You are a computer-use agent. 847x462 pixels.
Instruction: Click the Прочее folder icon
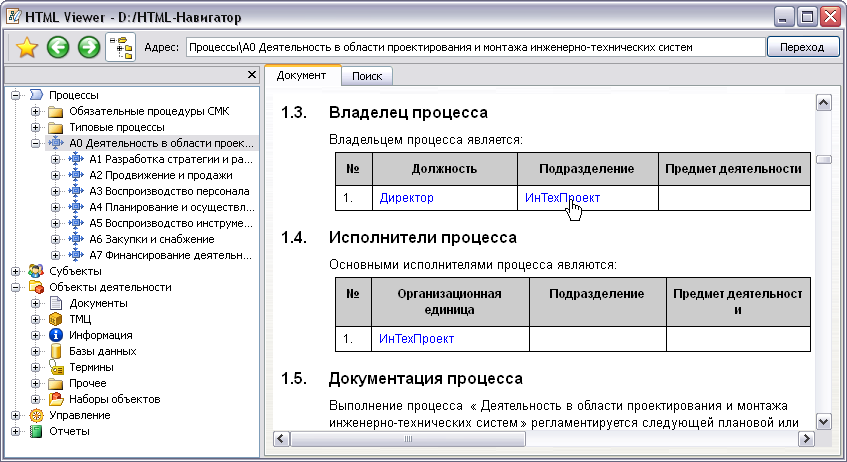tap(56, 384)
